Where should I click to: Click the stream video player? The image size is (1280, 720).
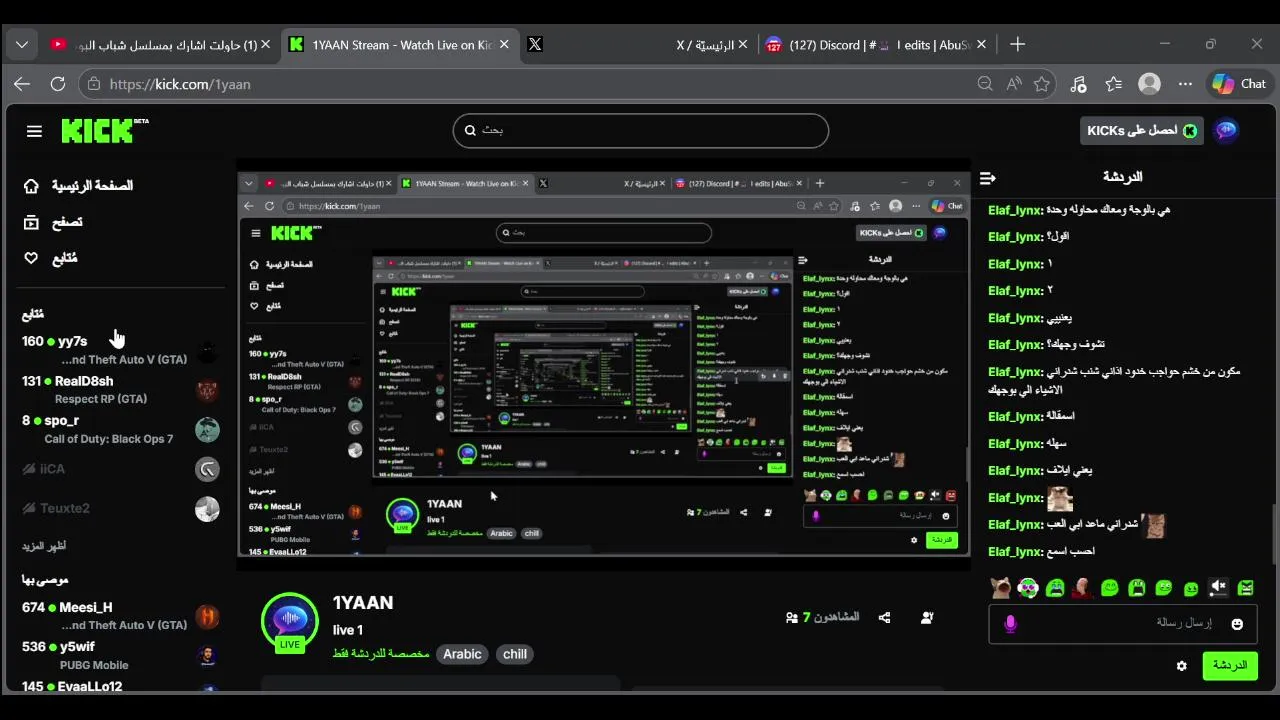click(x=603, y=365)
